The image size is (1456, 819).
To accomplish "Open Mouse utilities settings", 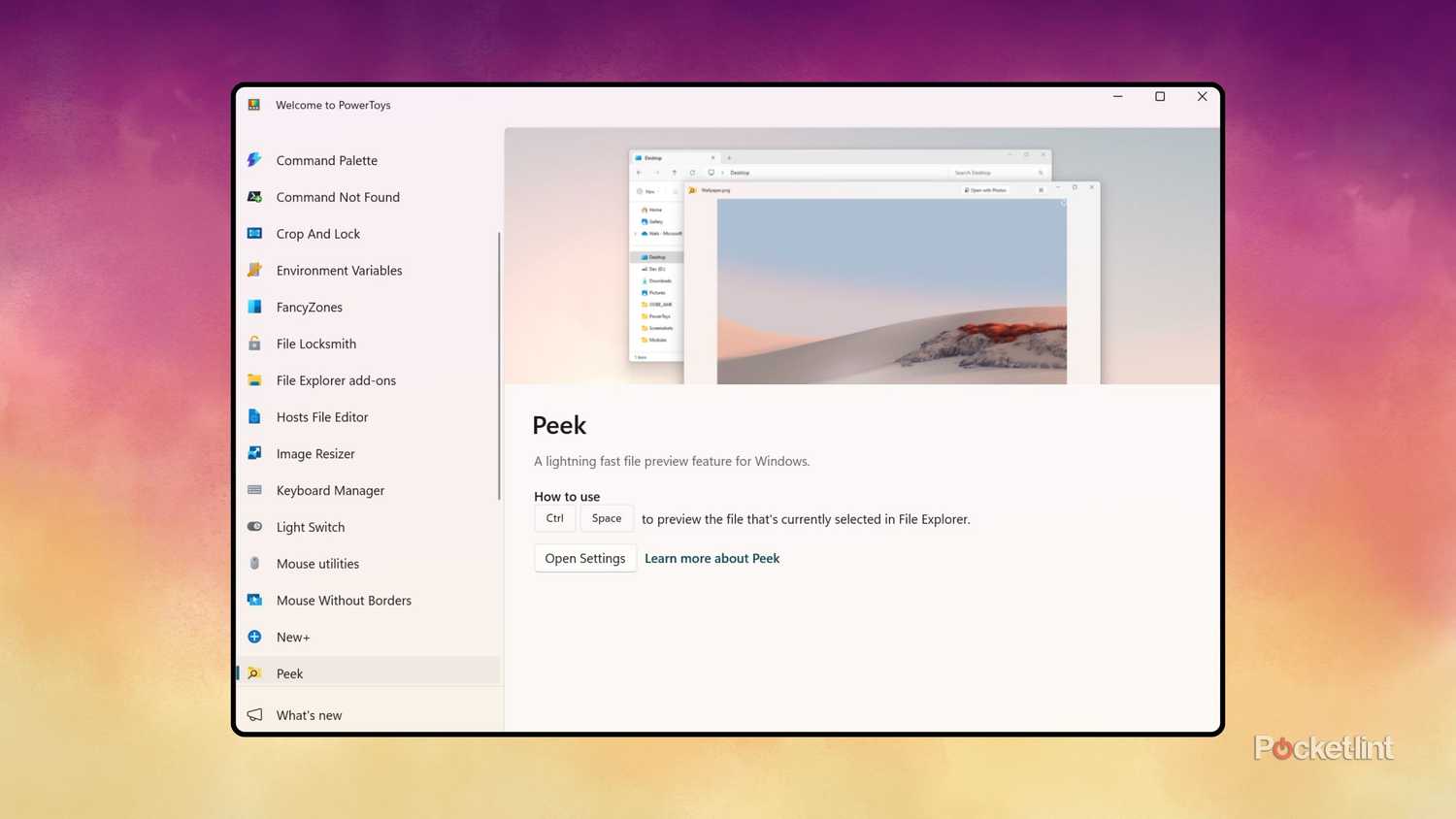I will click(x=317, y=564).
